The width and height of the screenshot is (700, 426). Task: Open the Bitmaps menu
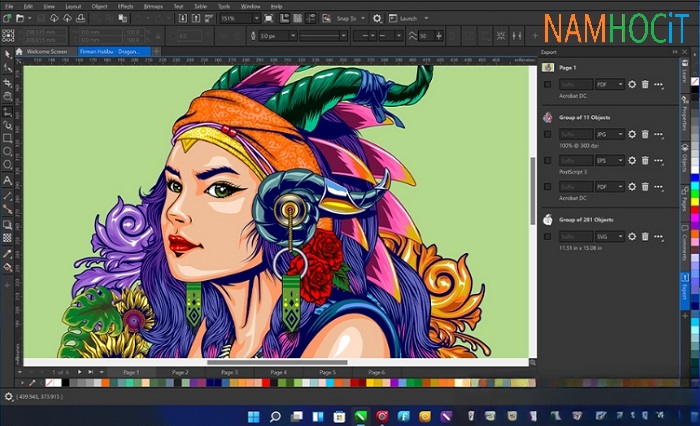pyautogui.click(x=153, y=6)
